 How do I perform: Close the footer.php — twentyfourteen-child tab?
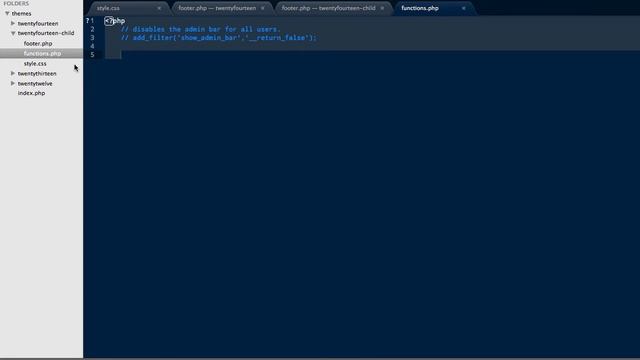tap(382, 8)
